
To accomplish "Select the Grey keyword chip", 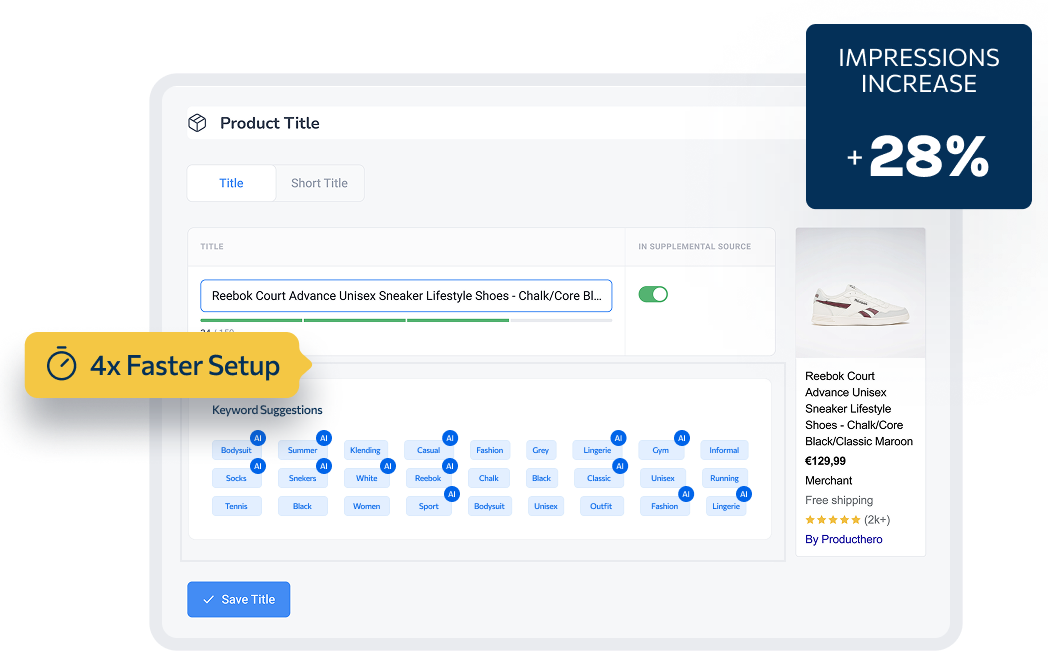I will (x=541, y=450).
